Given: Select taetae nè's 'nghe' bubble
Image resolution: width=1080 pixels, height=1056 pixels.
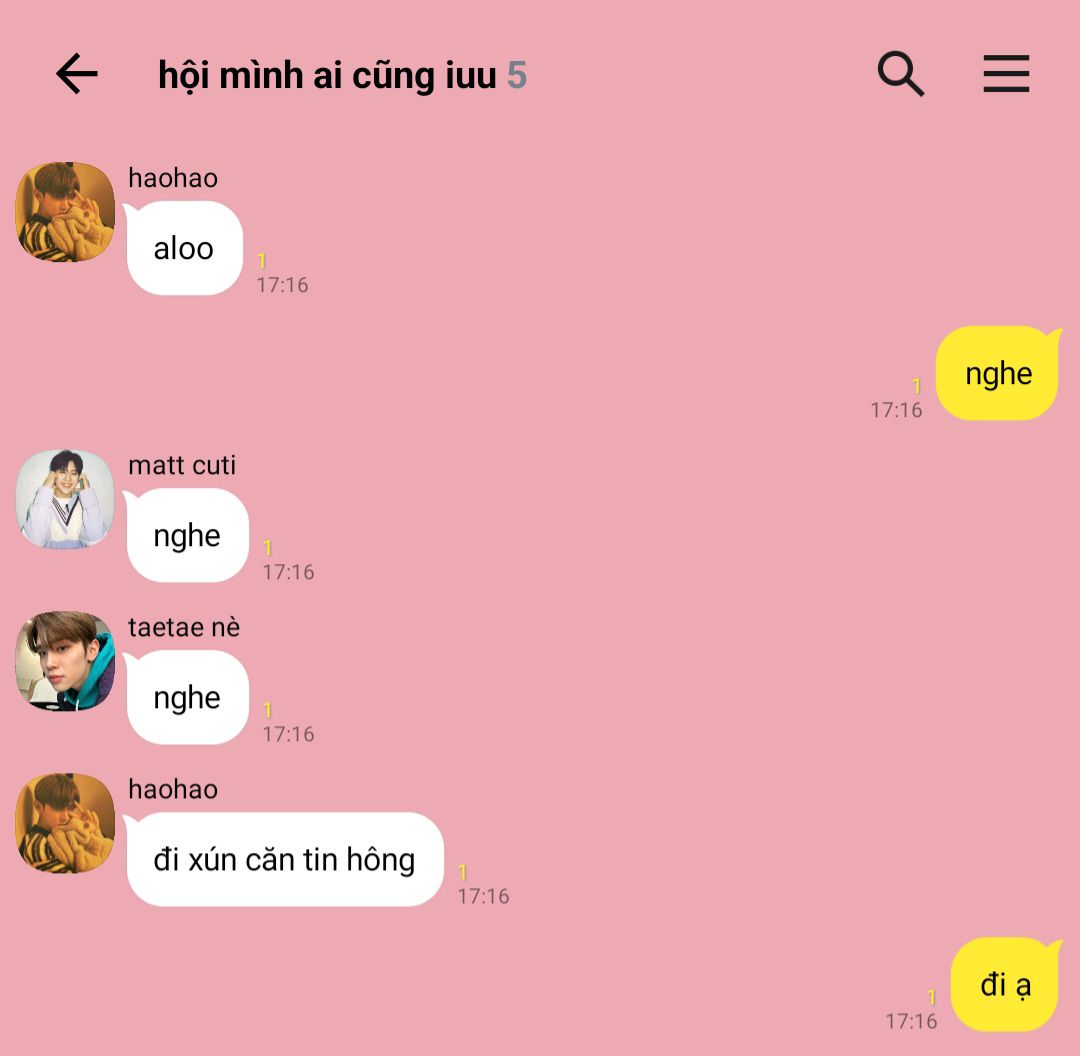Looking at the screenshot, I should coord(187,697).
